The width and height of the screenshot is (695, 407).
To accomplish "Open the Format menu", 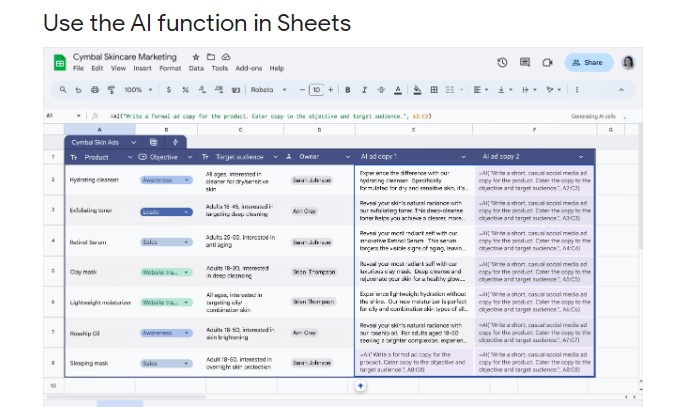I will pos(170,68).
